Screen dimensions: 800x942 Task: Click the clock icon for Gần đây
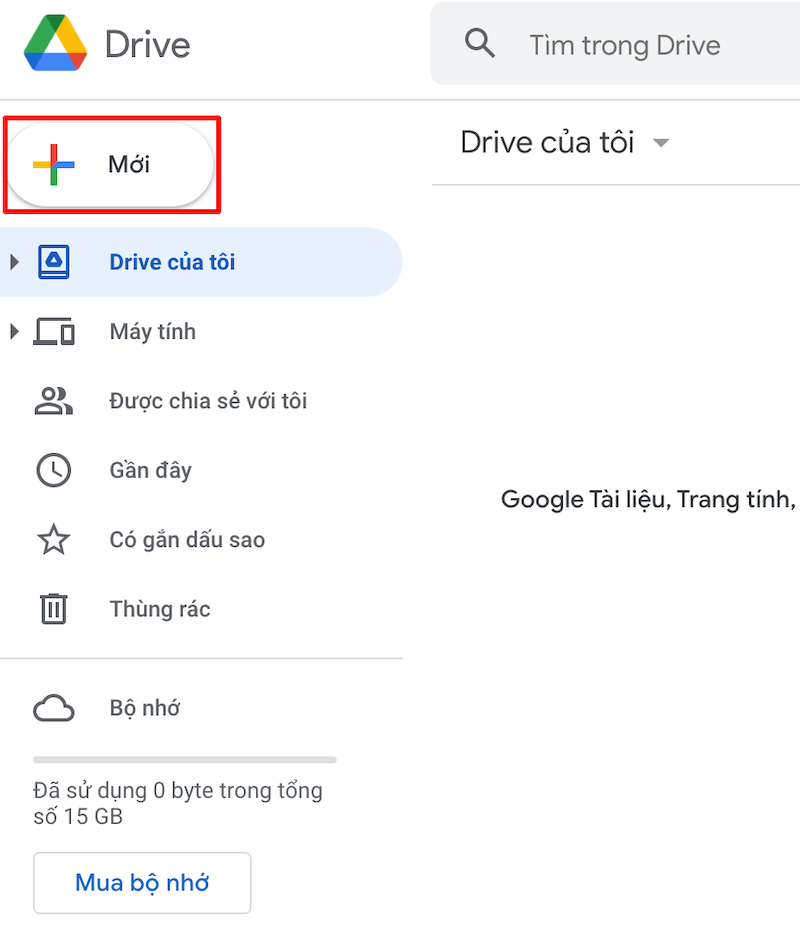click(x=52, y=470)
